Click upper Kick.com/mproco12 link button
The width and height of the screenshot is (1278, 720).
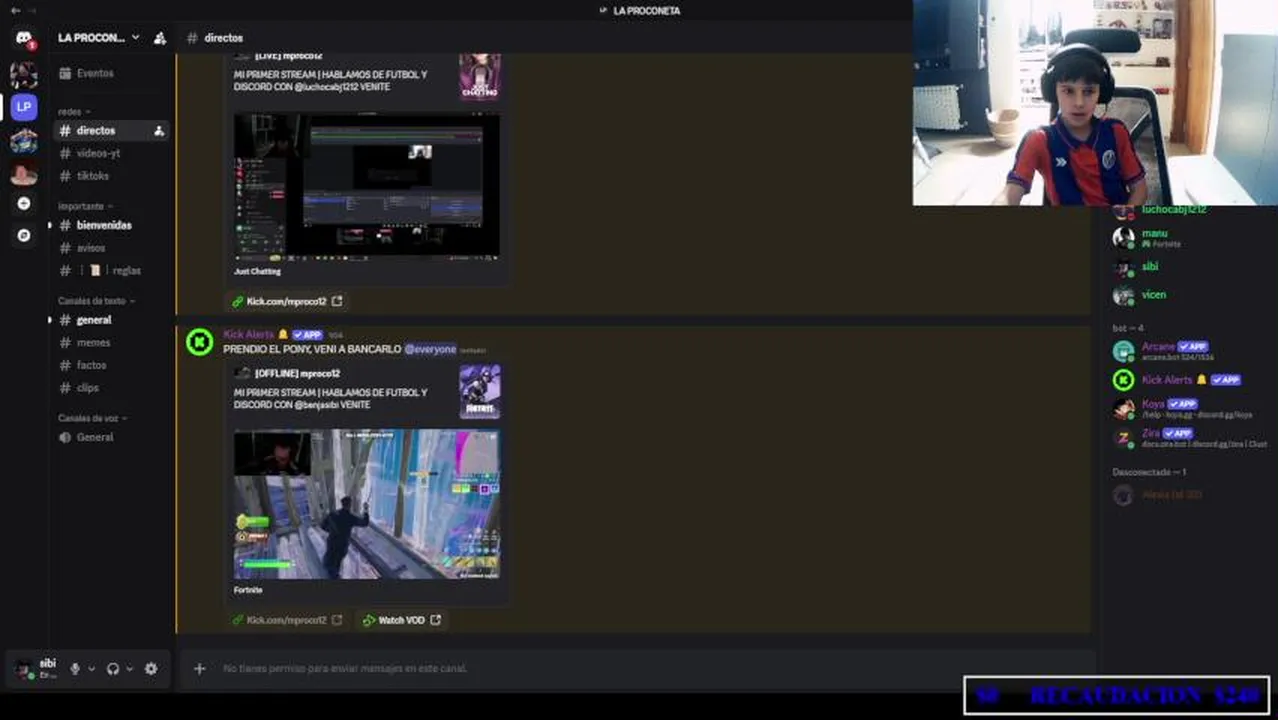point(287,301)
